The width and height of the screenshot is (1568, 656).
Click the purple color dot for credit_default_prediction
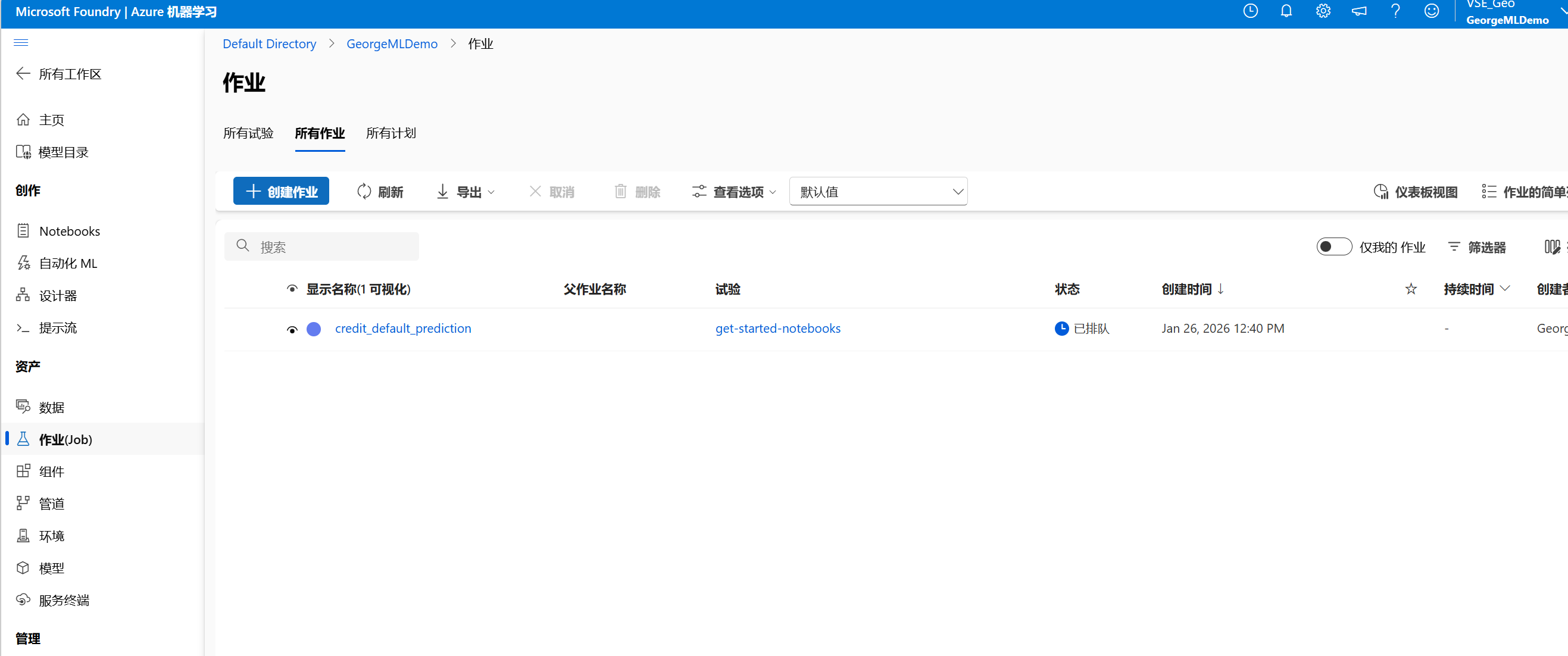314,329
